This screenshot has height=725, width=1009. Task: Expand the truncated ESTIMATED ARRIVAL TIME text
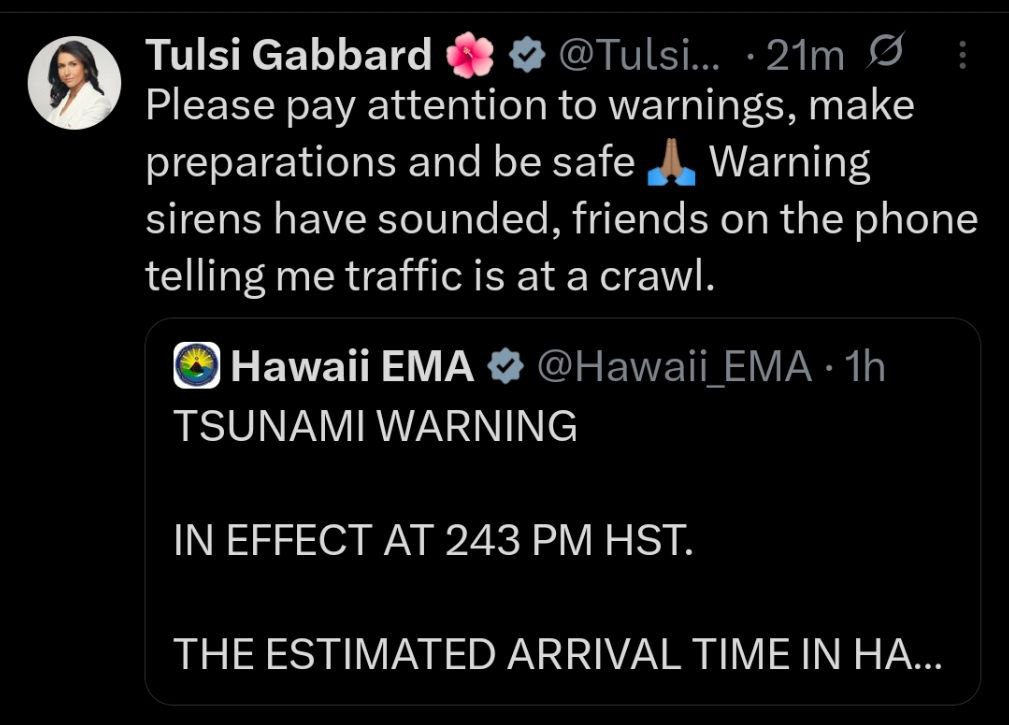click(x=557, y=654)
